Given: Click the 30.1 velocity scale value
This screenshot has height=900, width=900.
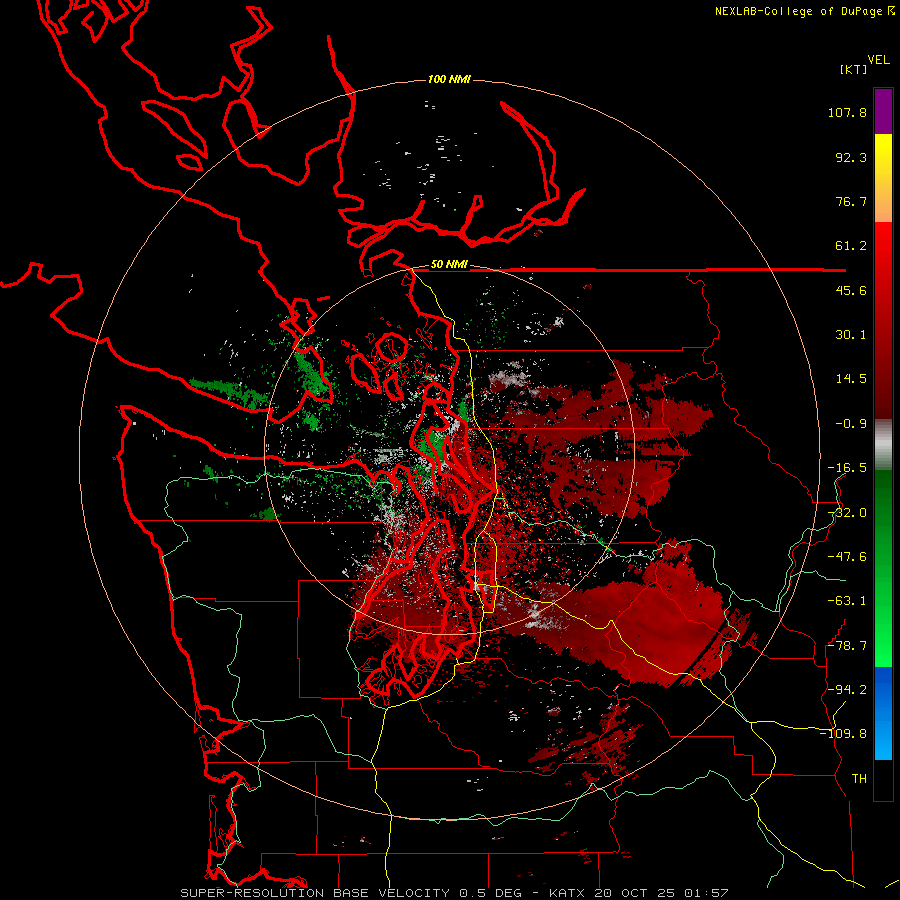Looking at the screenshot, I should pyautogui.click(x=851, y=335).
